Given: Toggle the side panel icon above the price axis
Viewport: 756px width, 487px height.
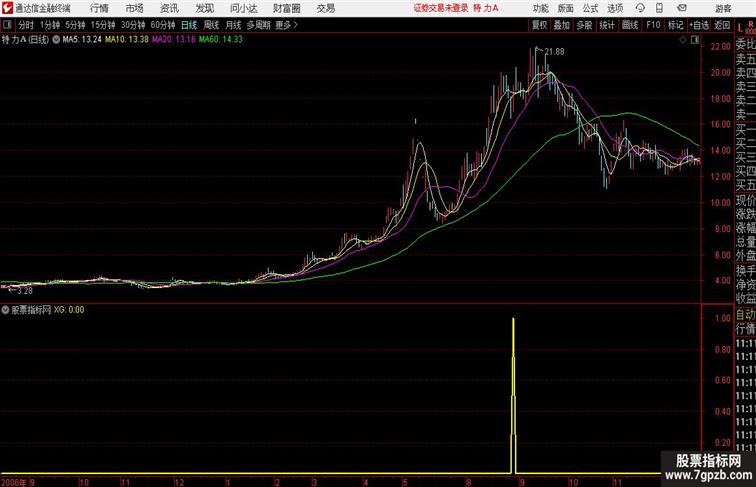Looking at the screenshot, I should click(x=695, y=40).
